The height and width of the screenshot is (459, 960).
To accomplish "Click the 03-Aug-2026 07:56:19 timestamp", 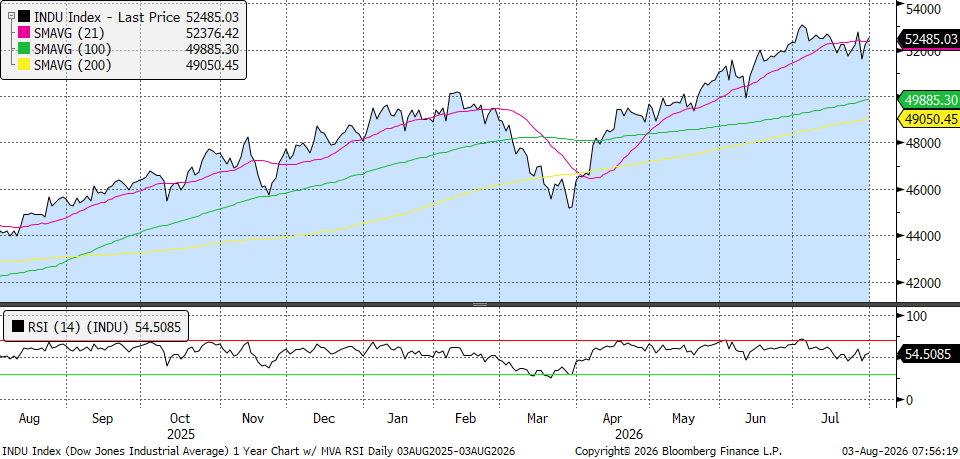I will [x=898, y=451].
